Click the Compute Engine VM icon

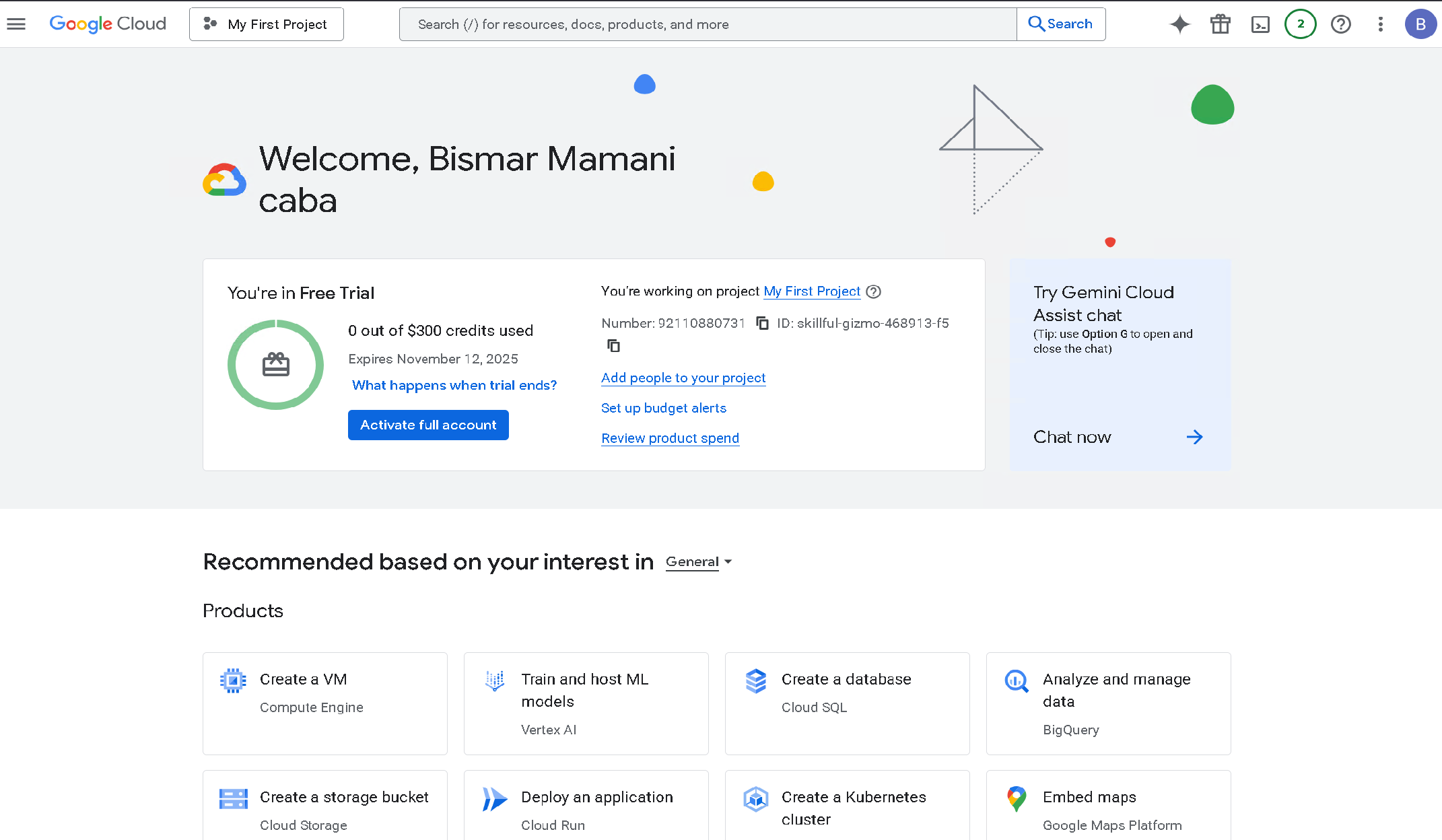tap(233, 680)
